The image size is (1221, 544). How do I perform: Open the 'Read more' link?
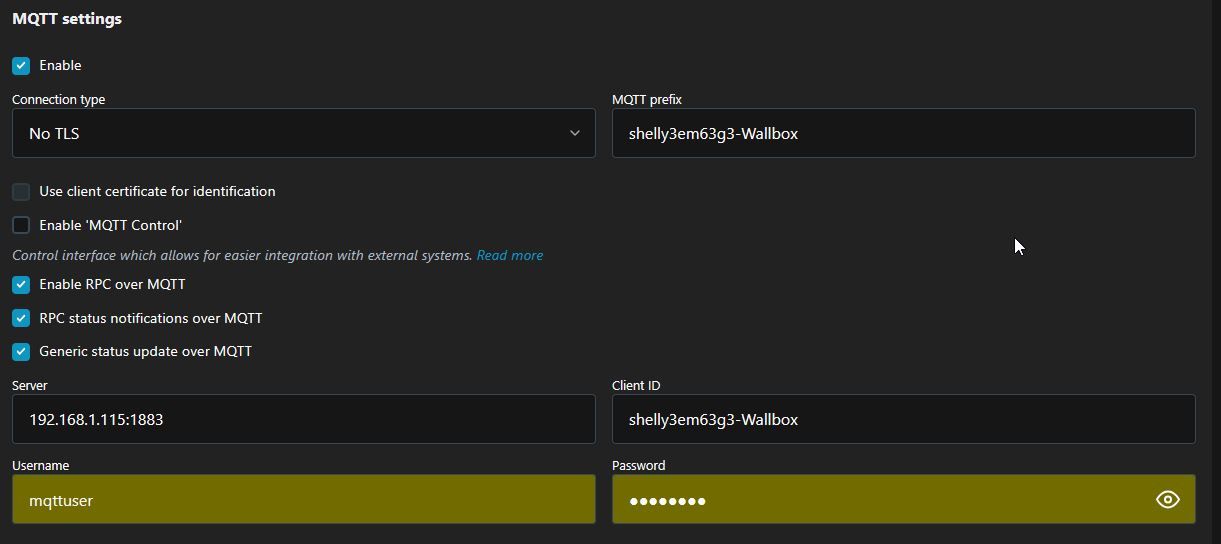point(509,256)
